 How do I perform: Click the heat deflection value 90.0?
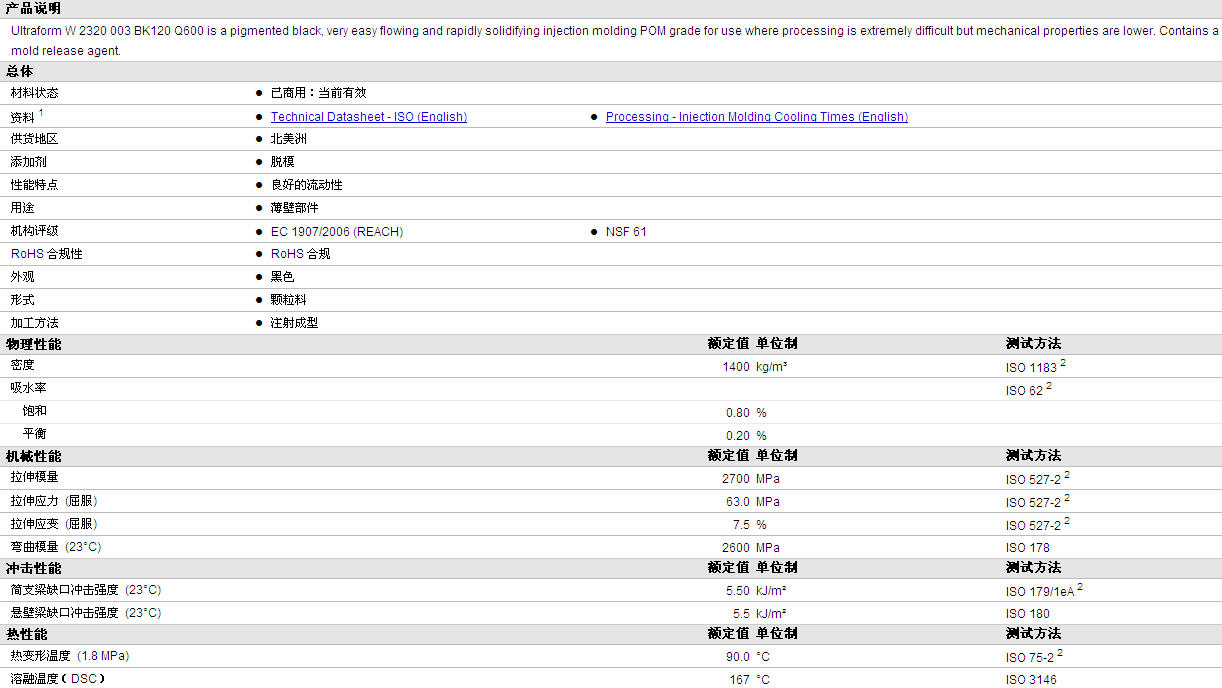pos(738,657)
